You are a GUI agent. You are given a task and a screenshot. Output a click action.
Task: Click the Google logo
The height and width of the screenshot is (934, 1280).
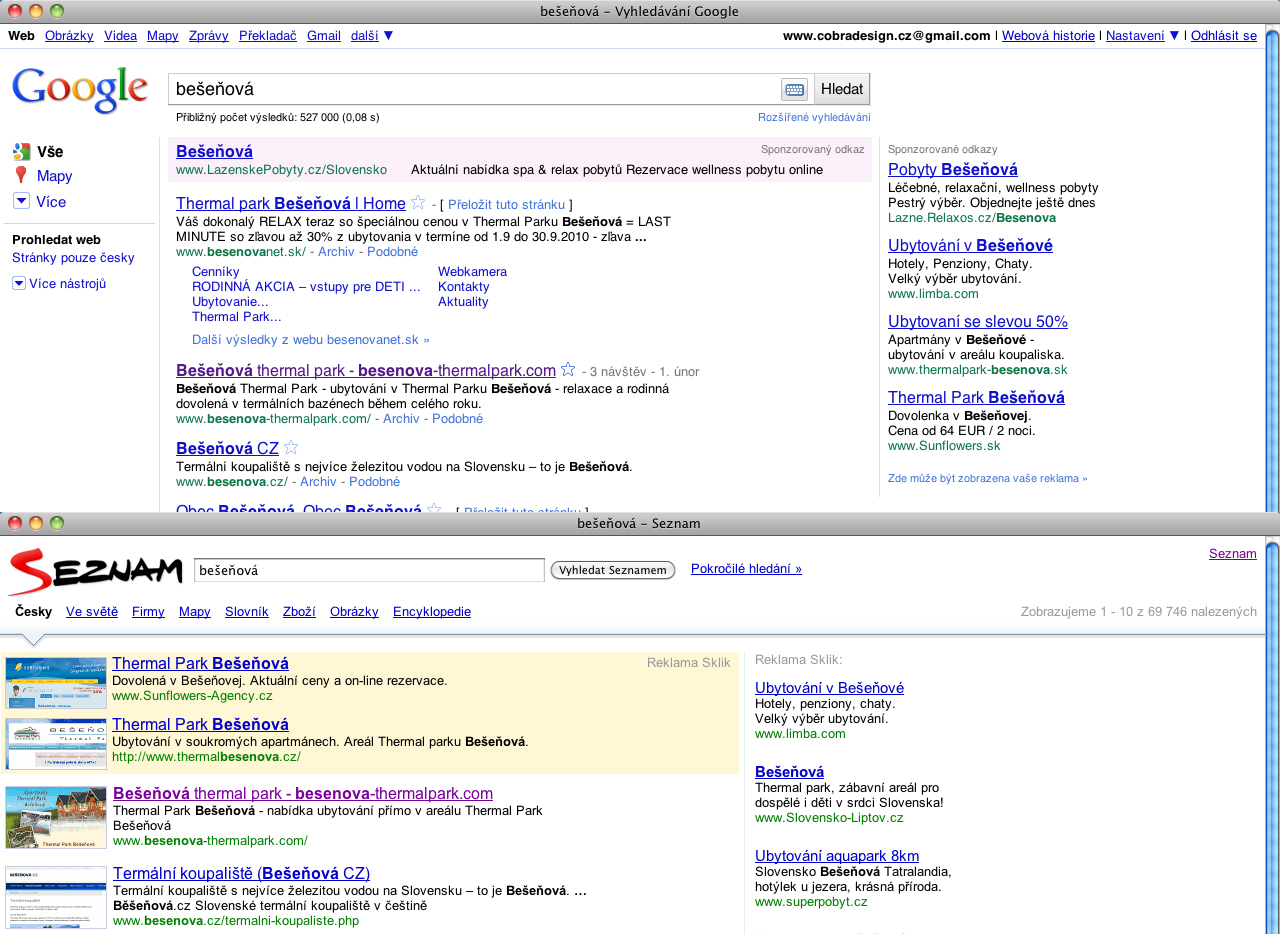tap(80, 90)
